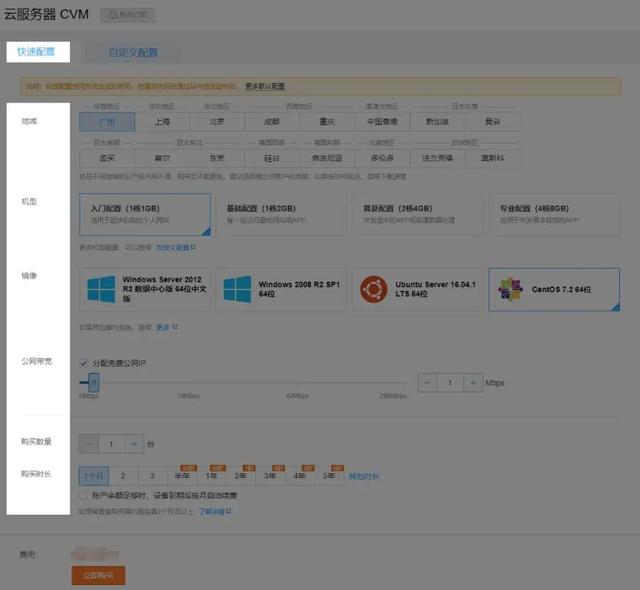Screen dimensions: 640x590
Task: Click the CentOS logo icon
Action: click(510, 289)
